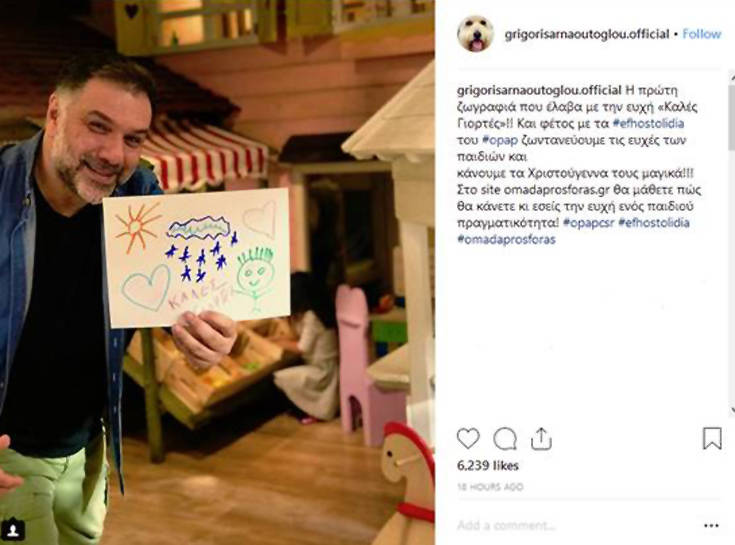Open the first #efhostolidia hashtag in the caption

click(648, 123)
